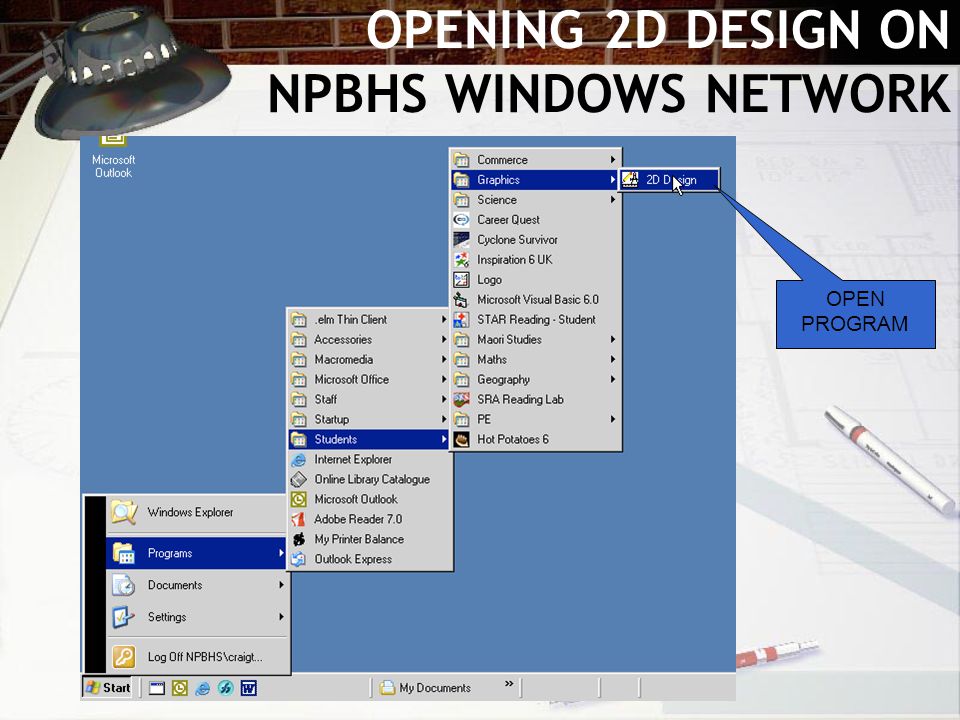Launch Career Quest
The width and height of the screenshot is (960, 720).
tap(536, 220)
